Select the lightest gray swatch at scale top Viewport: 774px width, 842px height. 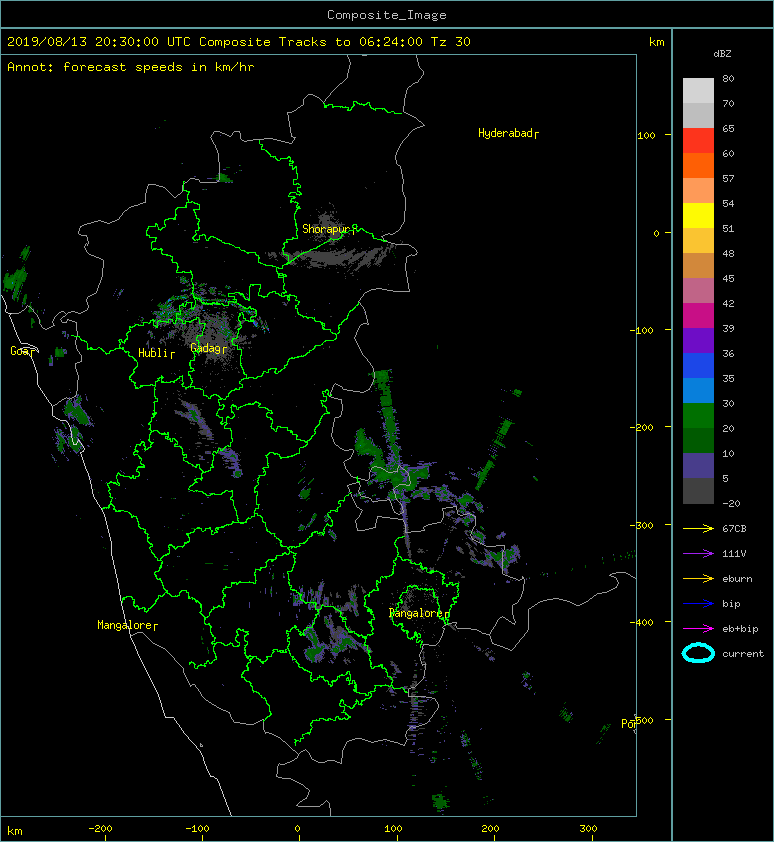click(x=698, y=91)
